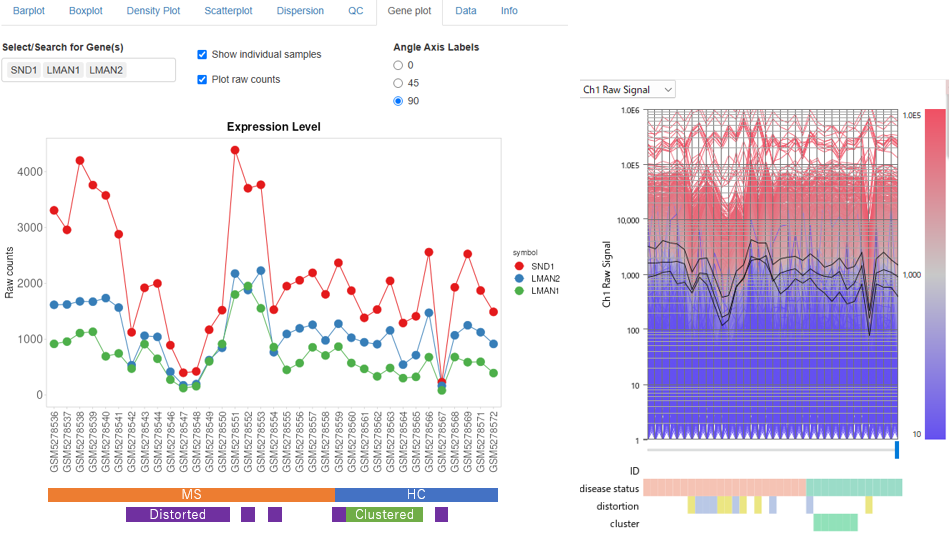This screenshot has width=951, height=536.
Task: Click the 'Angle Axis Labels' heading
Action: pos(436,47)
